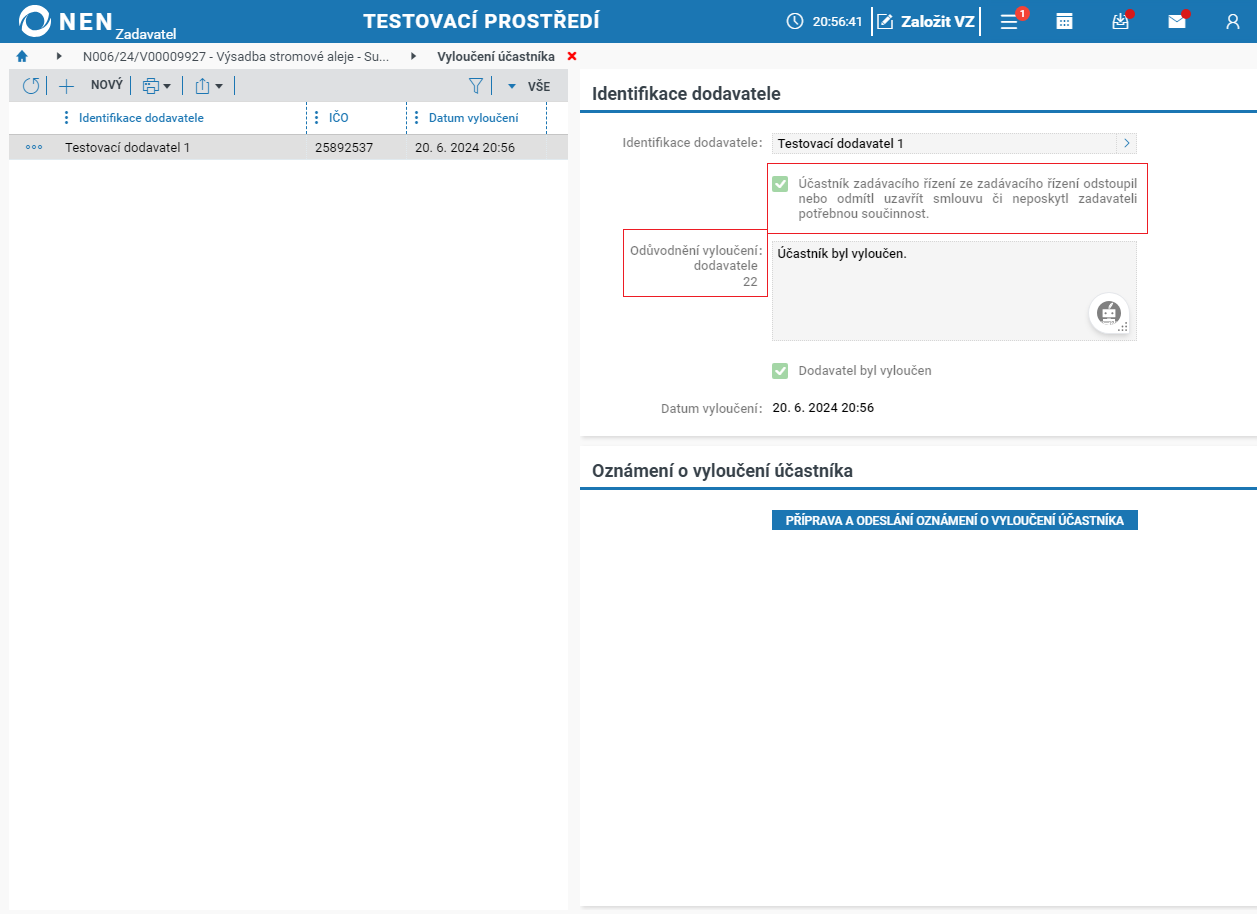The image size is (1257, 914).
Task: Expand the VŠE filter dropdown arrow
Action: [512, 86]
